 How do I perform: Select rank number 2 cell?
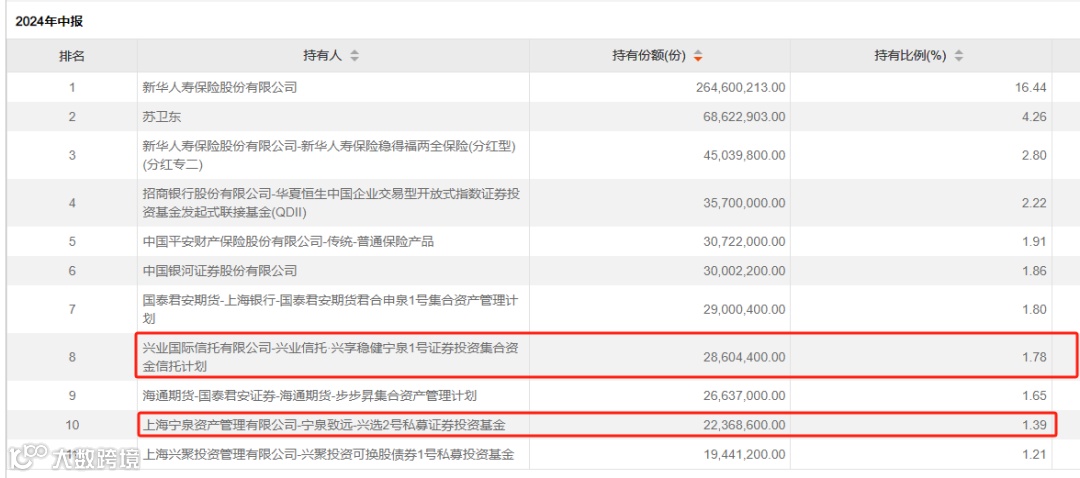(72, 116)
